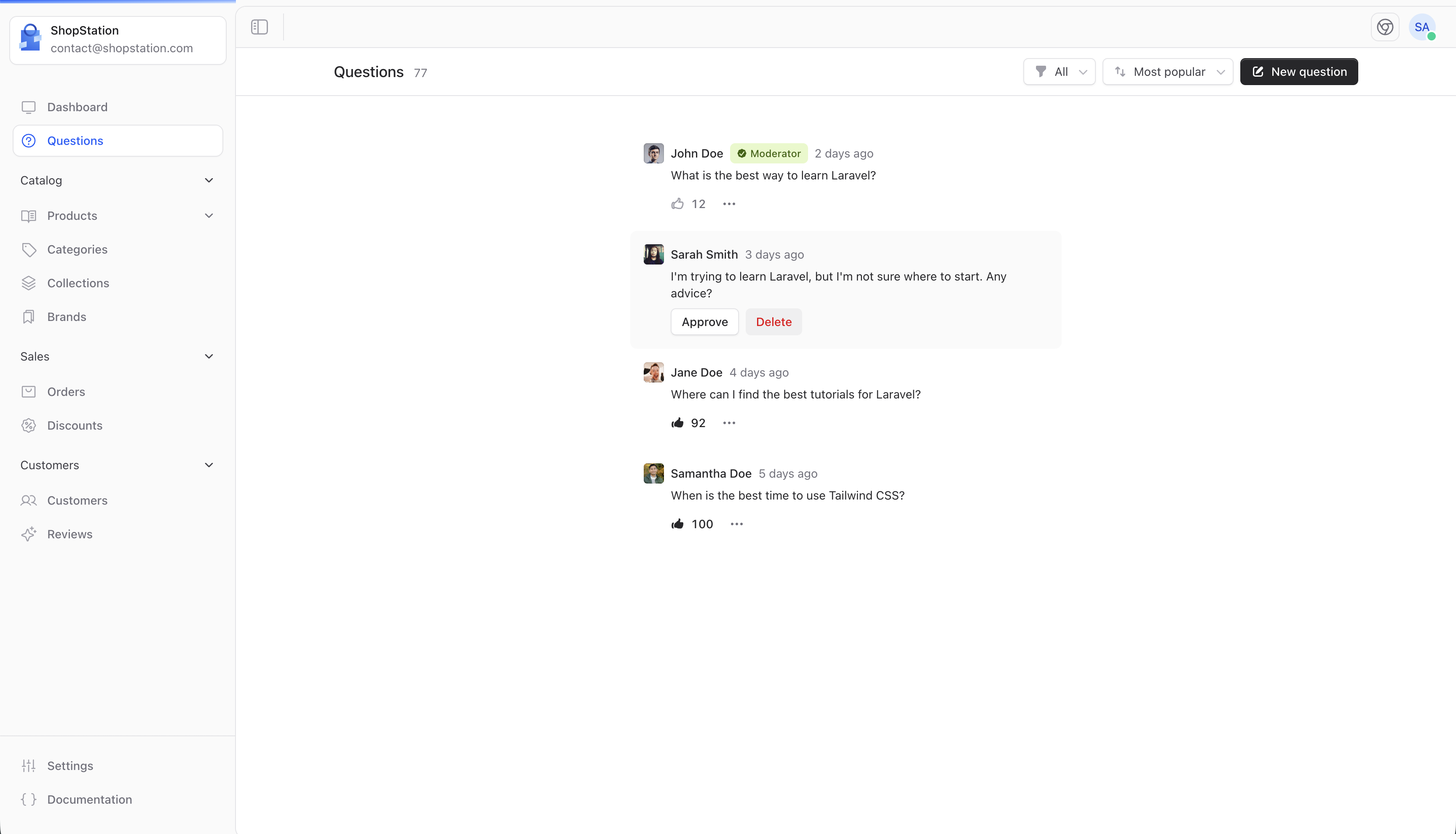1456x834 pixels.
Task: Open the Customers list link
Action: click(118, 501)
